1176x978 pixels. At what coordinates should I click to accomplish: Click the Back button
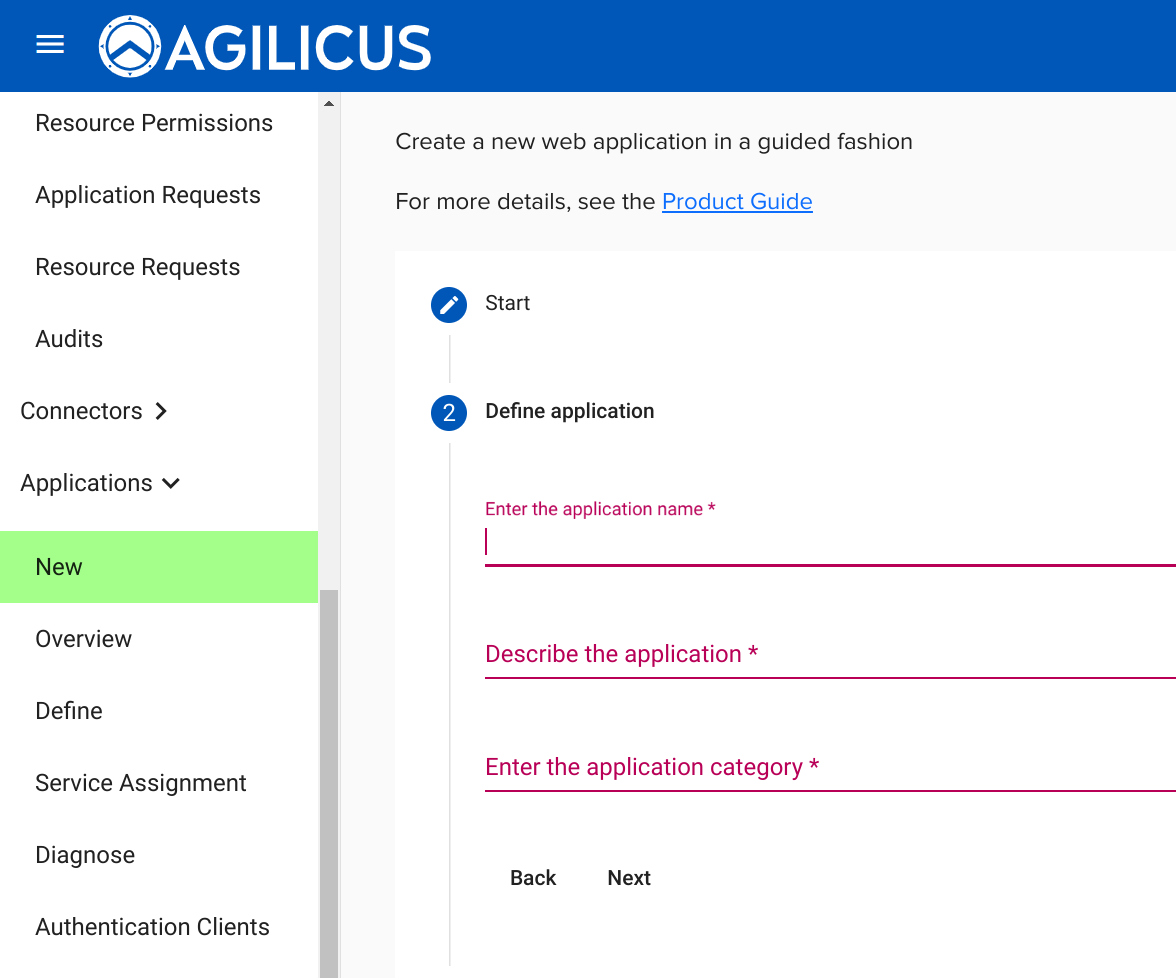[533, 878]
